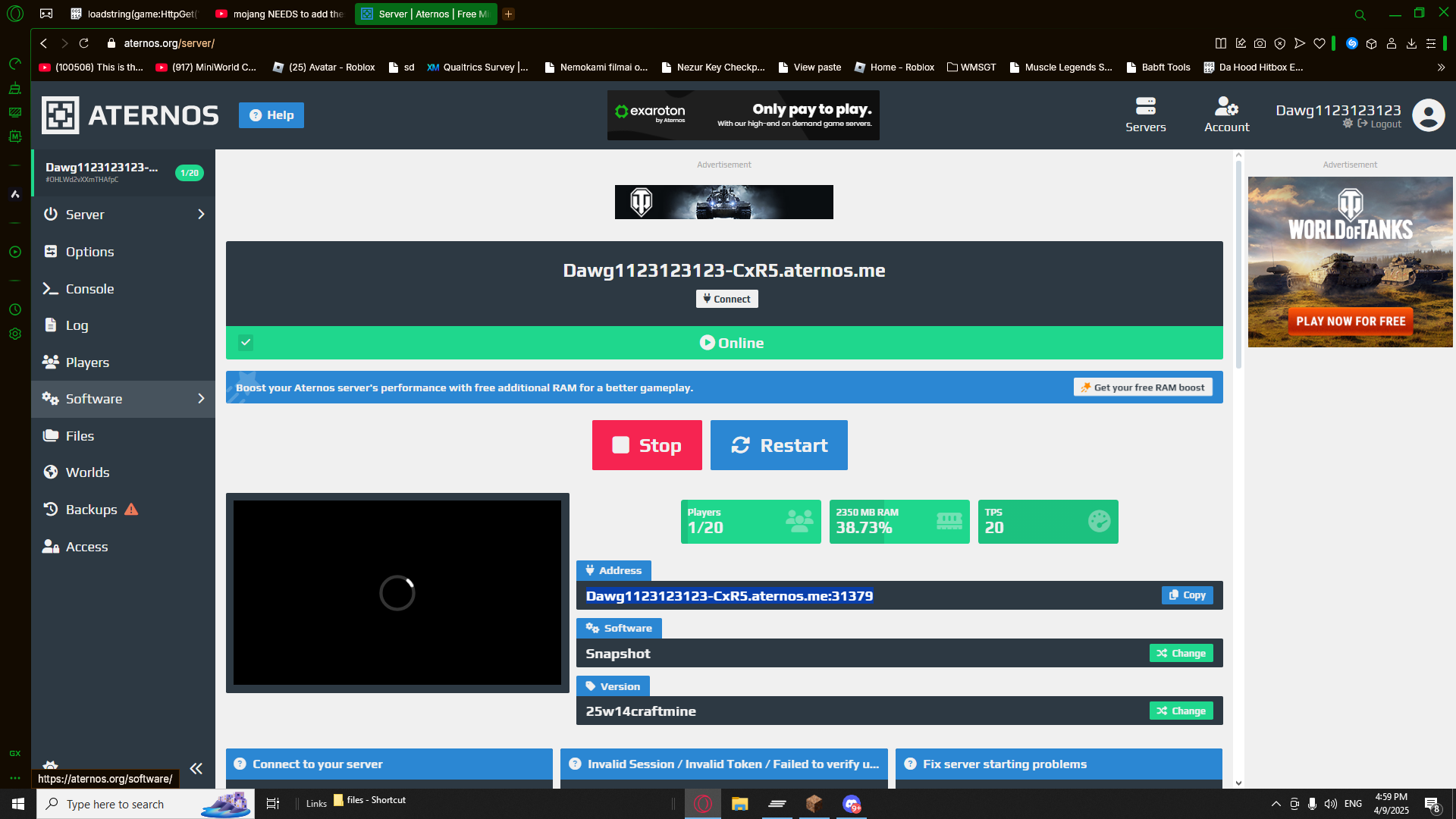Viewport: 1456px width, 819px height.
Task: Open the Backups page
Action: (123, 510)
